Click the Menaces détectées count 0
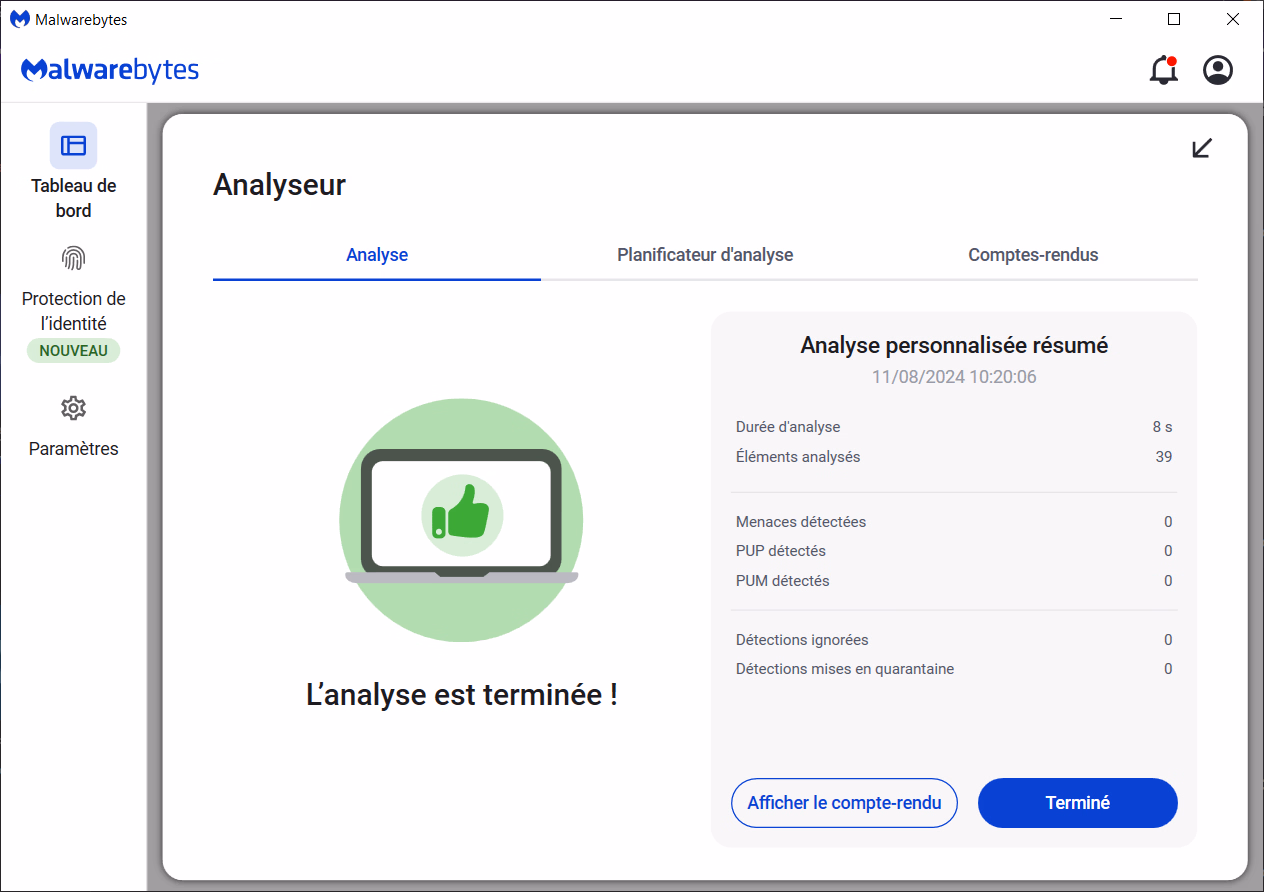 click(x=1168, y=522)
